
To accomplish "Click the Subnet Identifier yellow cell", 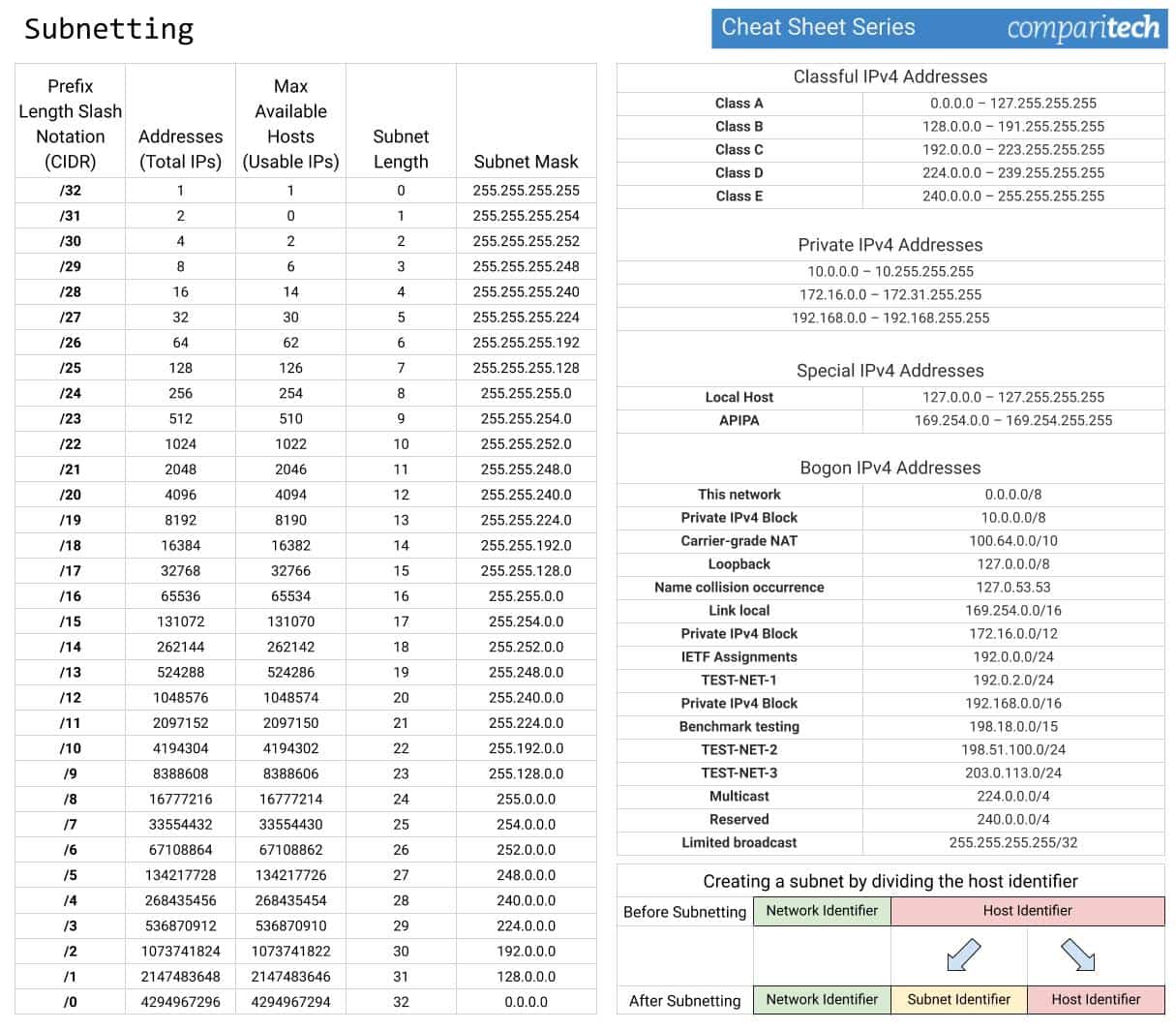I will 959,1000.
